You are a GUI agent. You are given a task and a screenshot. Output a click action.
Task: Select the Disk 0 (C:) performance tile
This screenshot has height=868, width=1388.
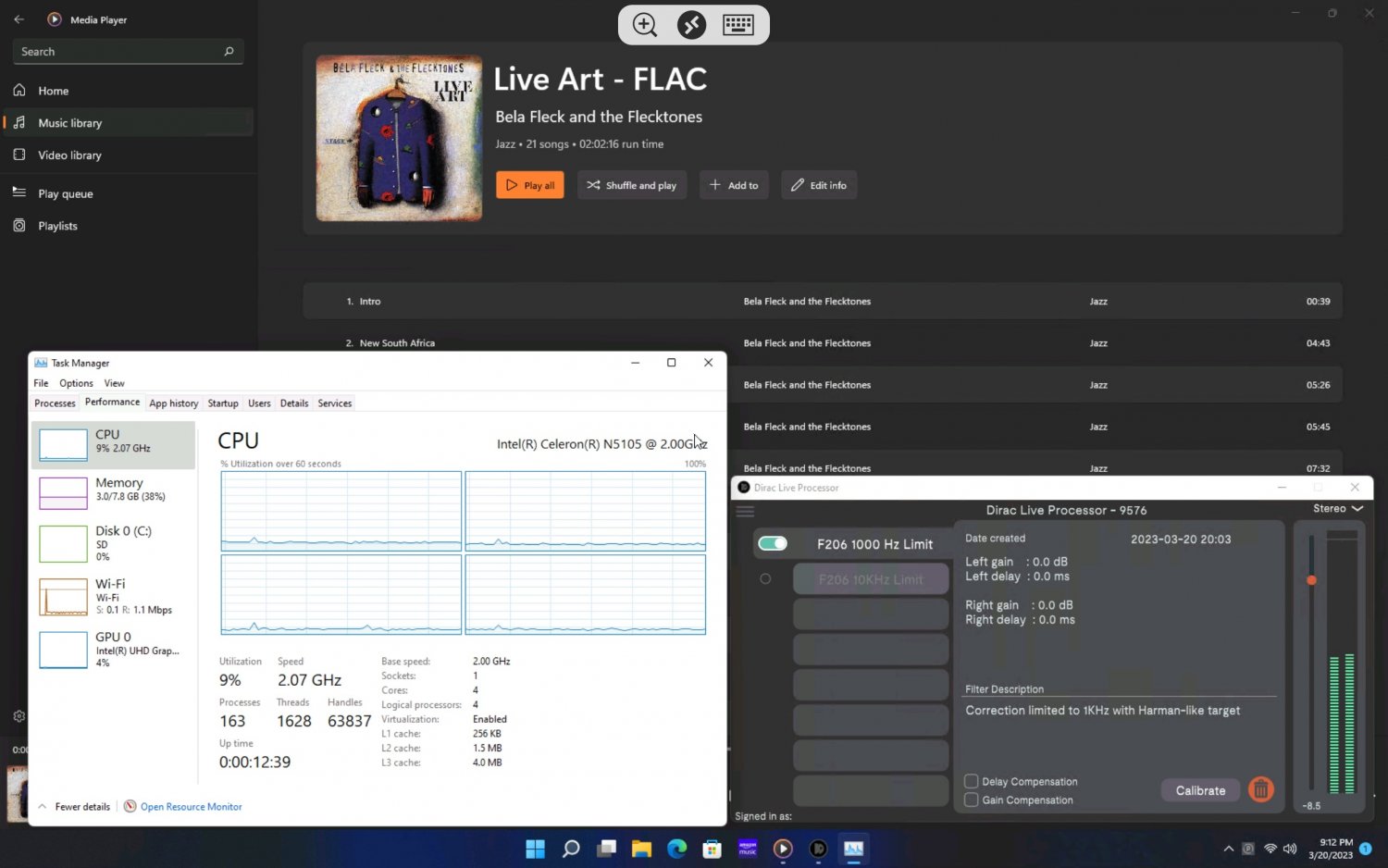coord(114,543)
